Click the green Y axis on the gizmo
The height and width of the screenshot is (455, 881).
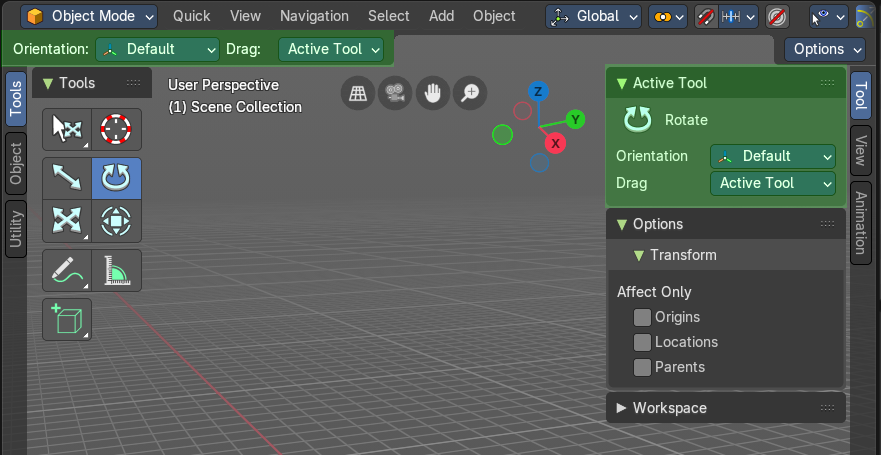(575, 119)
